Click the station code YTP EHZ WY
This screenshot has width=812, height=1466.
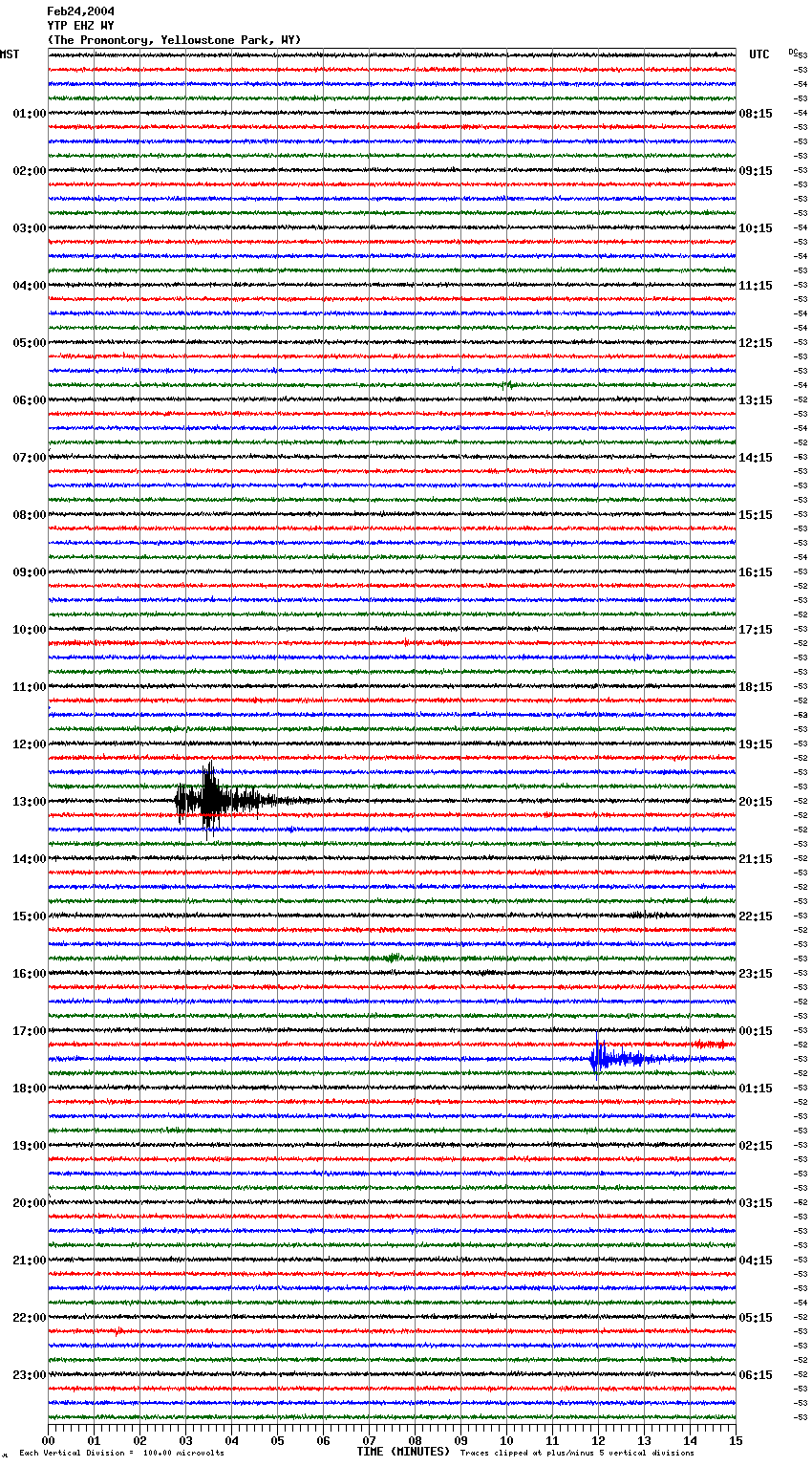tap(80, 26)
